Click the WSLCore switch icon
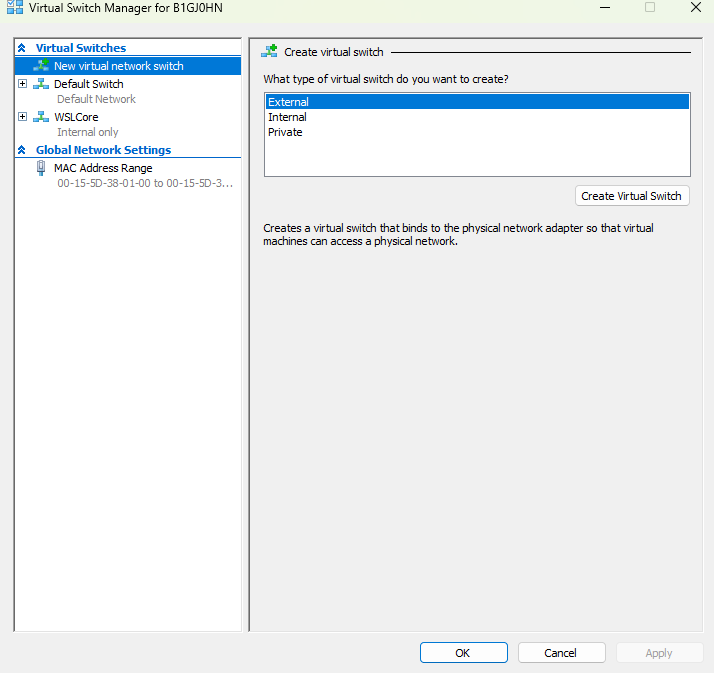Image resolution: width=714 pixels, height=673 pixels. coord(41,117)
